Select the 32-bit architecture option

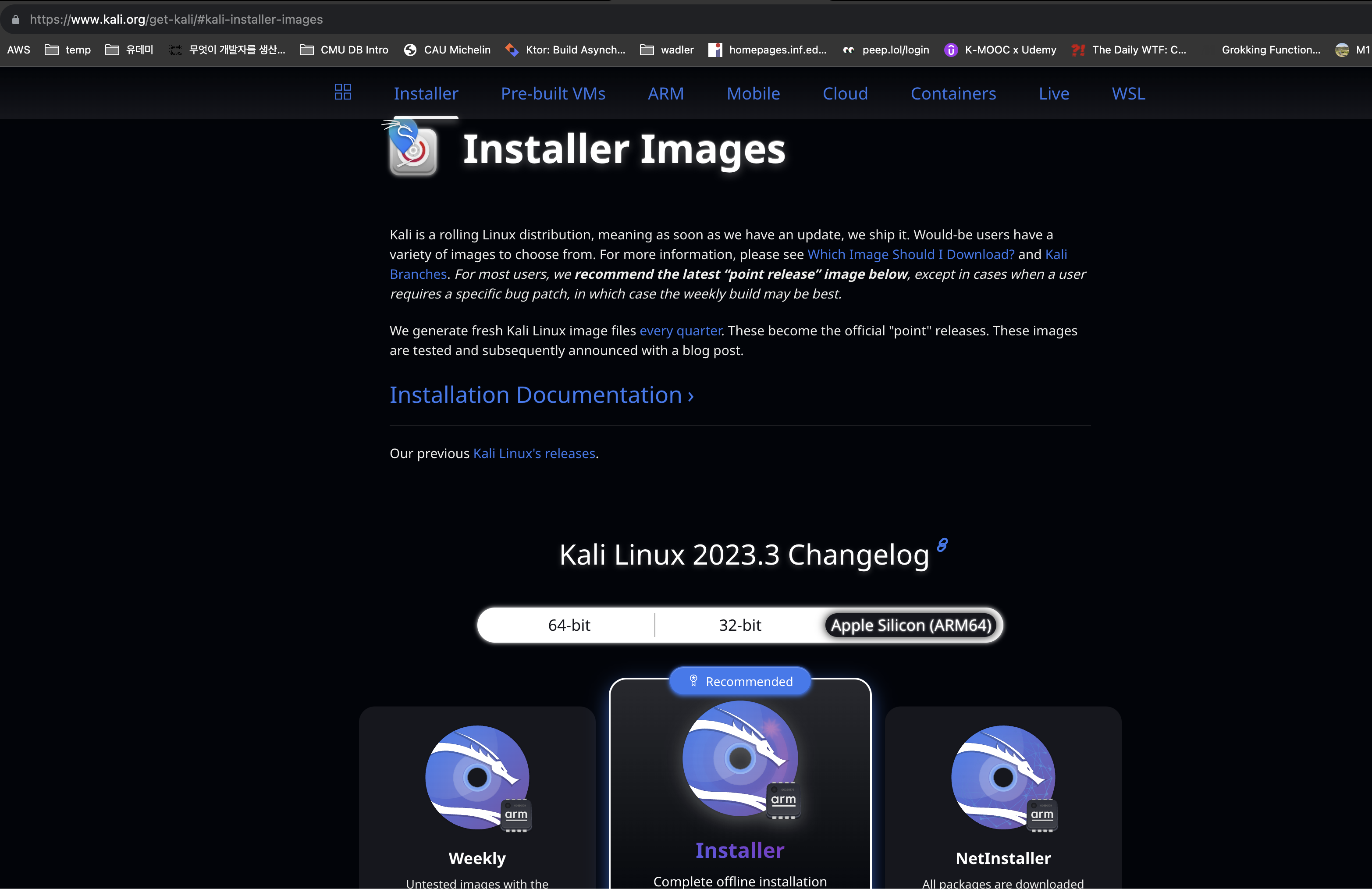tap(739, 625)
